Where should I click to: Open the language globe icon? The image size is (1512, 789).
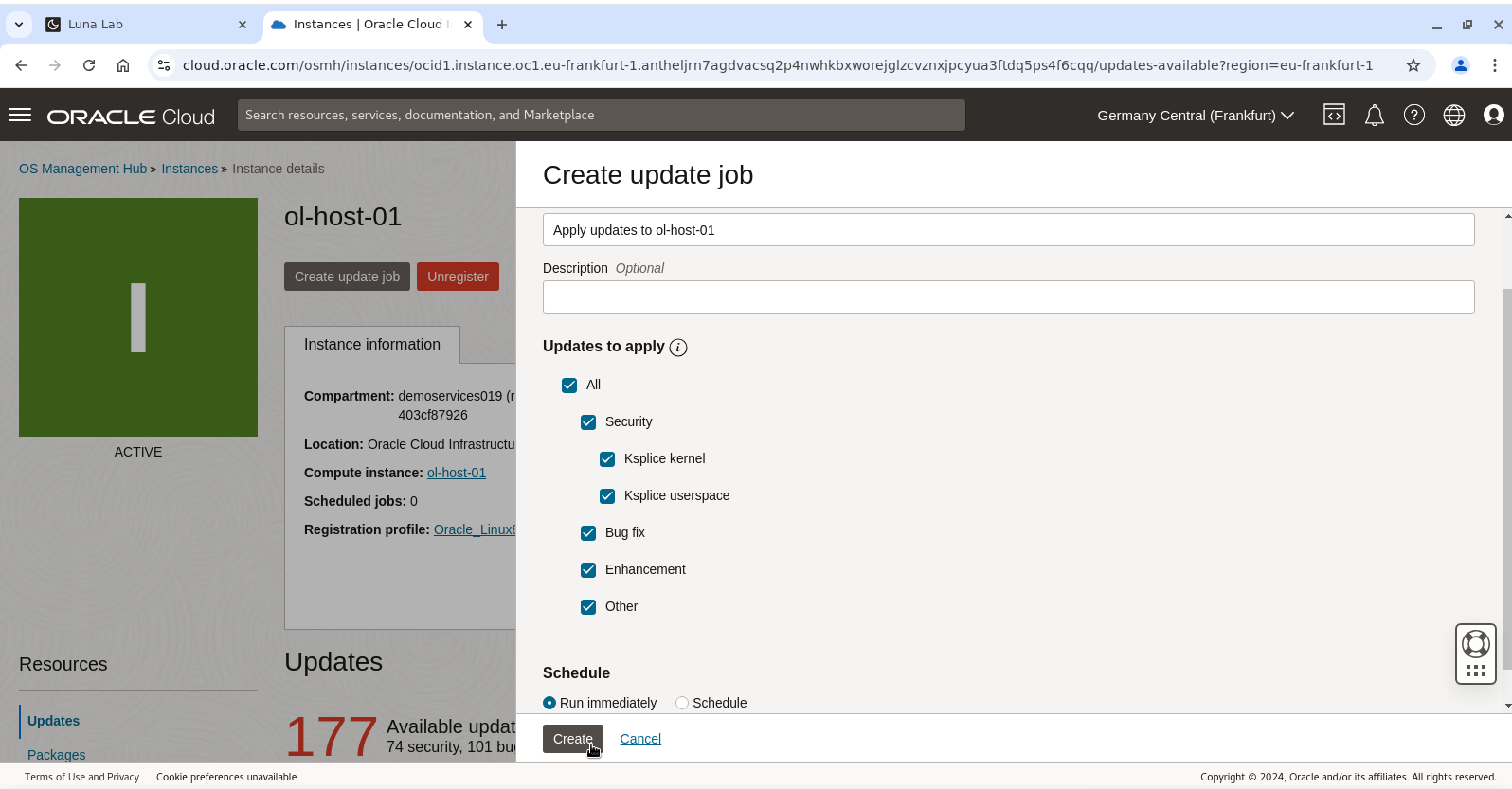[x=1453, y=115]
